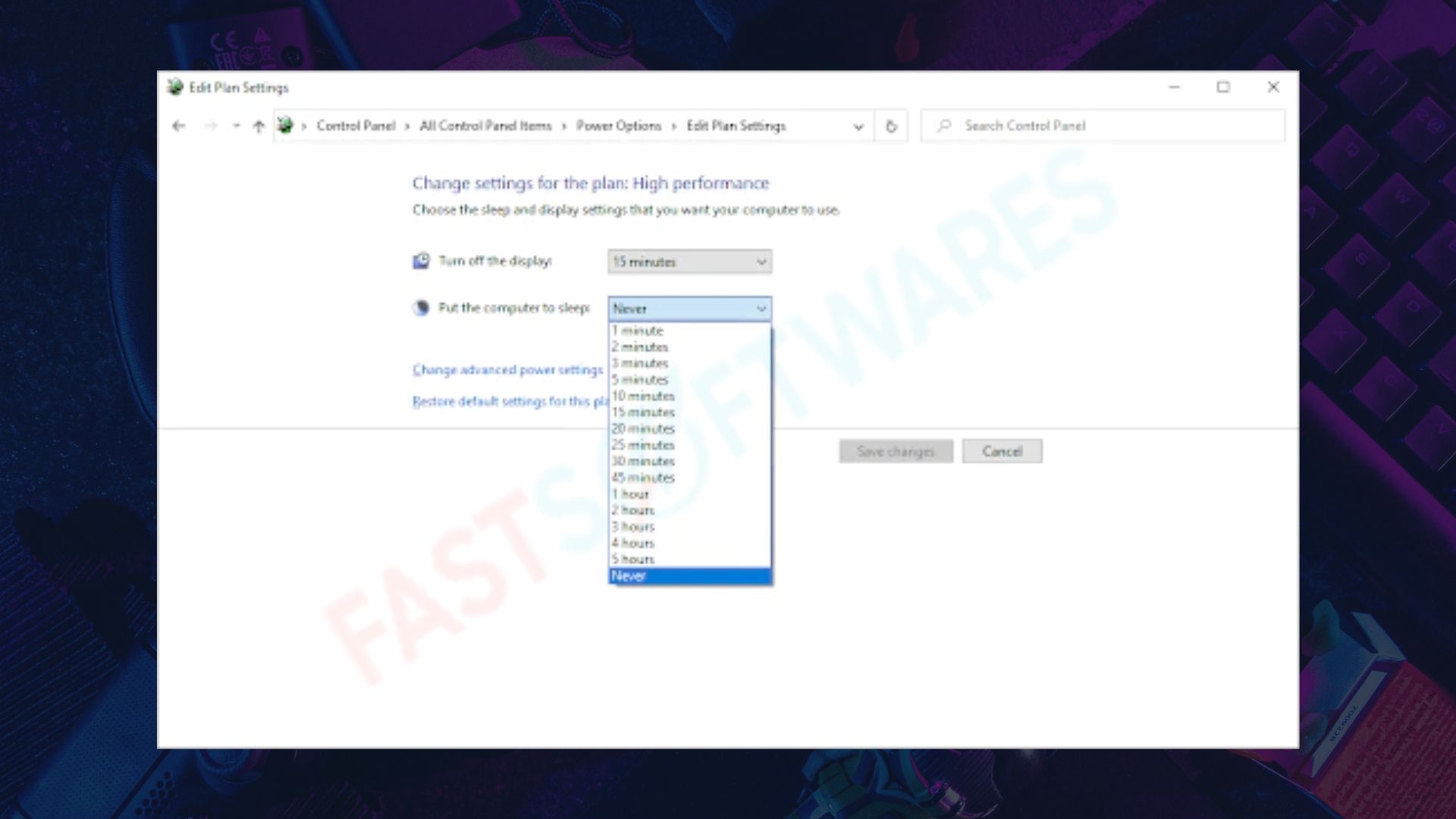Click the Control Panel icon in address bar
This screenshot has height=819, width=1456.
pos(285,125)
